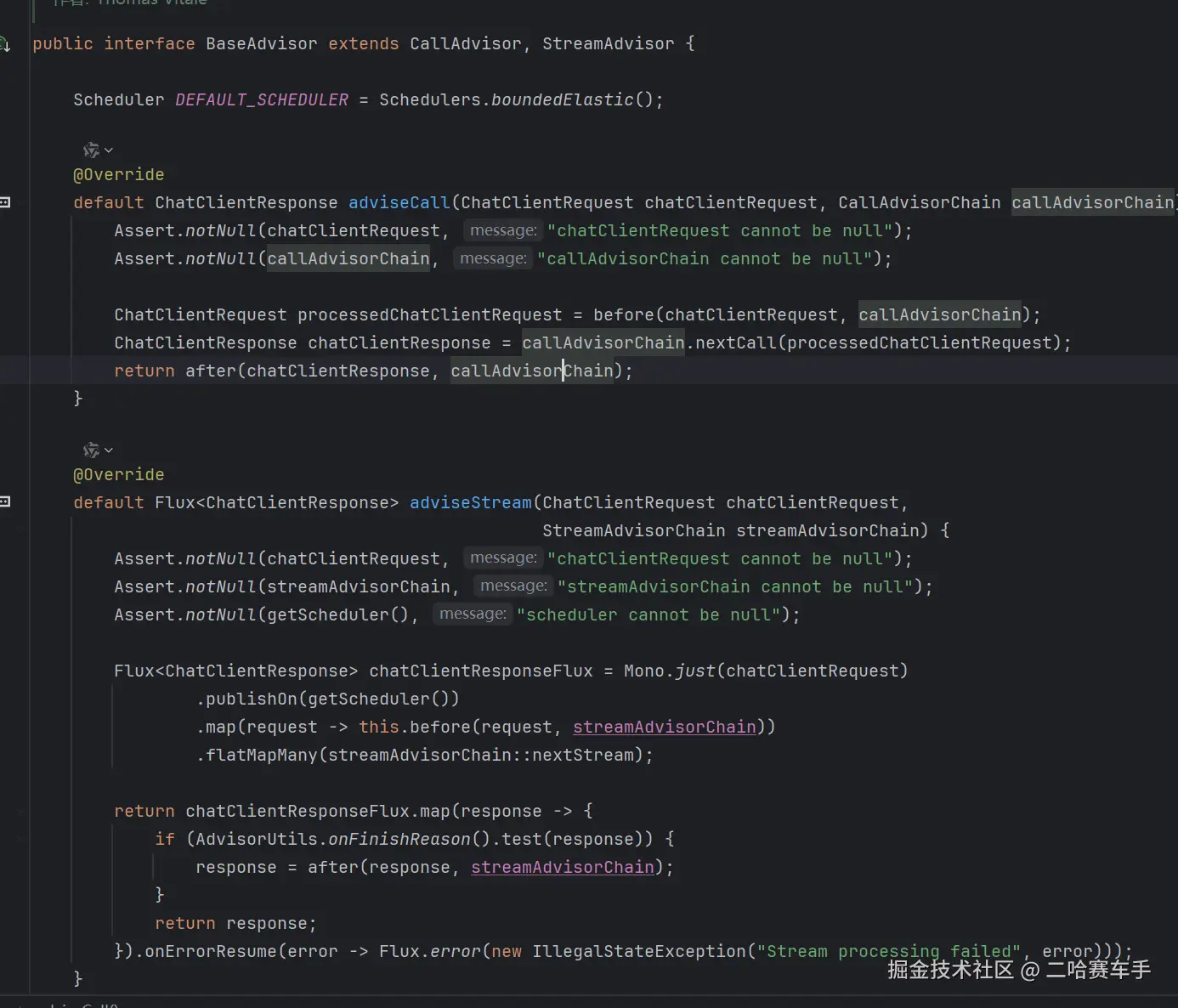Click message hint before "streamAdvisorChain cannot be null"
This screenshot has height=1008, width=1178.
pyautogui.click(x=513, y=586)
